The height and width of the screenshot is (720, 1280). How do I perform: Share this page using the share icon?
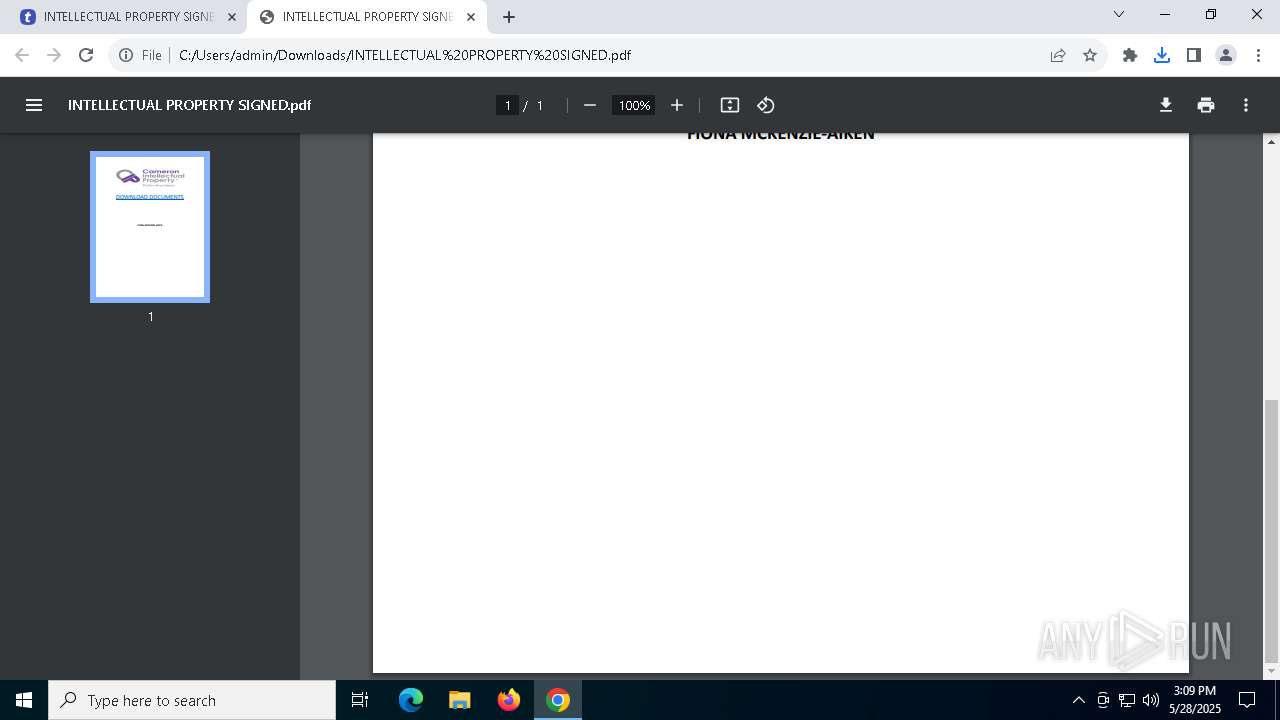(x=1058, y=55)
